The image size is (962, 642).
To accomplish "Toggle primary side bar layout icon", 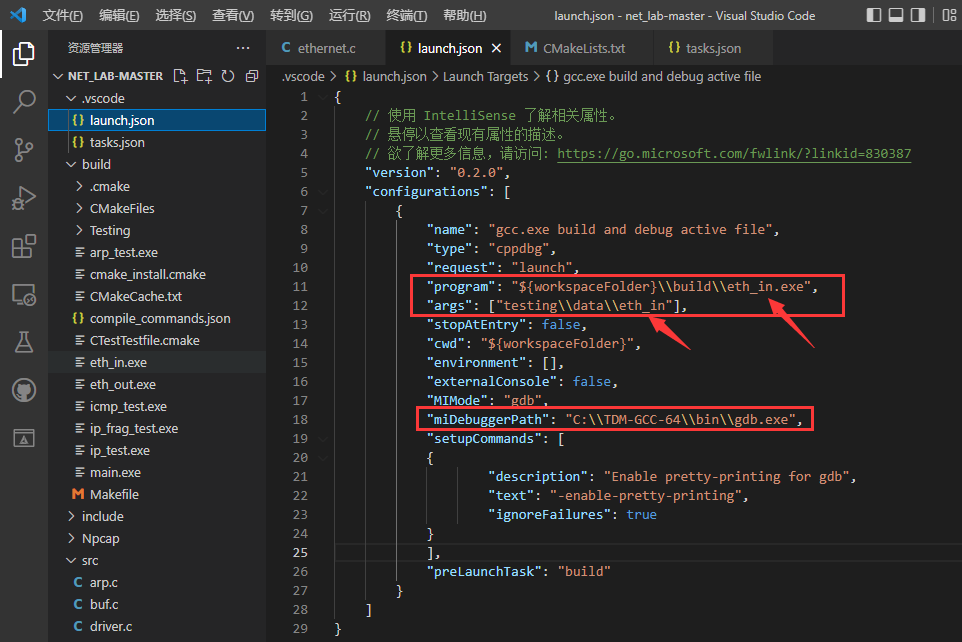I will (874, 15).
